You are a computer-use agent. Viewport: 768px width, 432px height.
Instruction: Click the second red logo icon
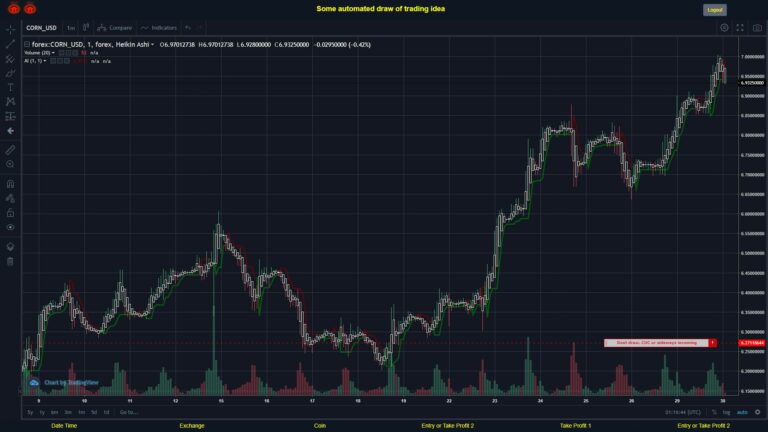click(x=30, y=8)
